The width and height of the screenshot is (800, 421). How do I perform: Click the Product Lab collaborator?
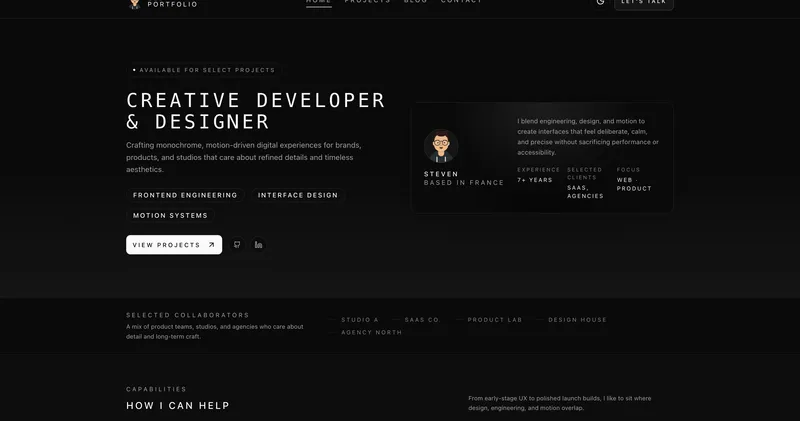pyautogui.click(x=495, y=320)
